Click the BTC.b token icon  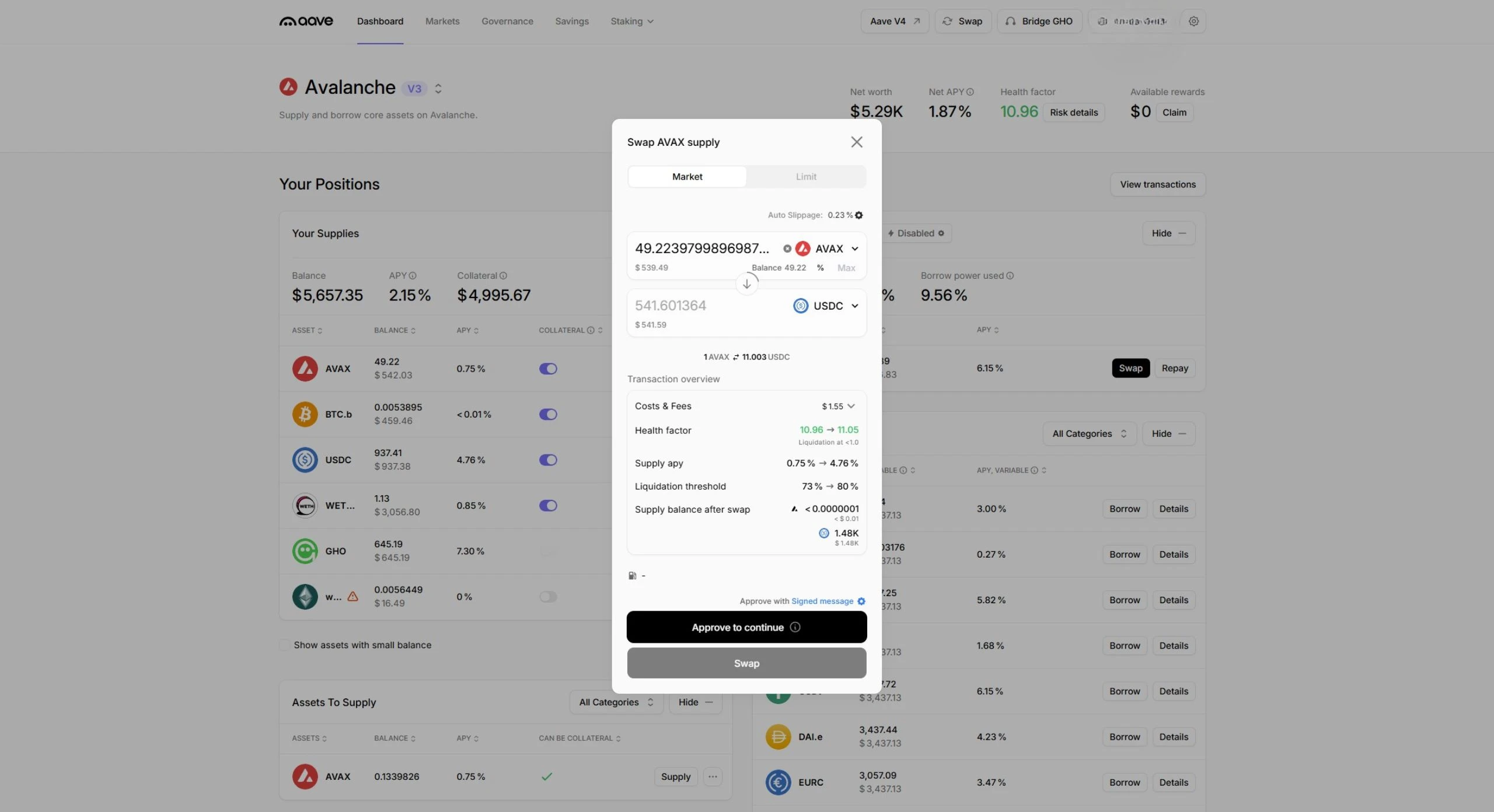pos(305,414)
